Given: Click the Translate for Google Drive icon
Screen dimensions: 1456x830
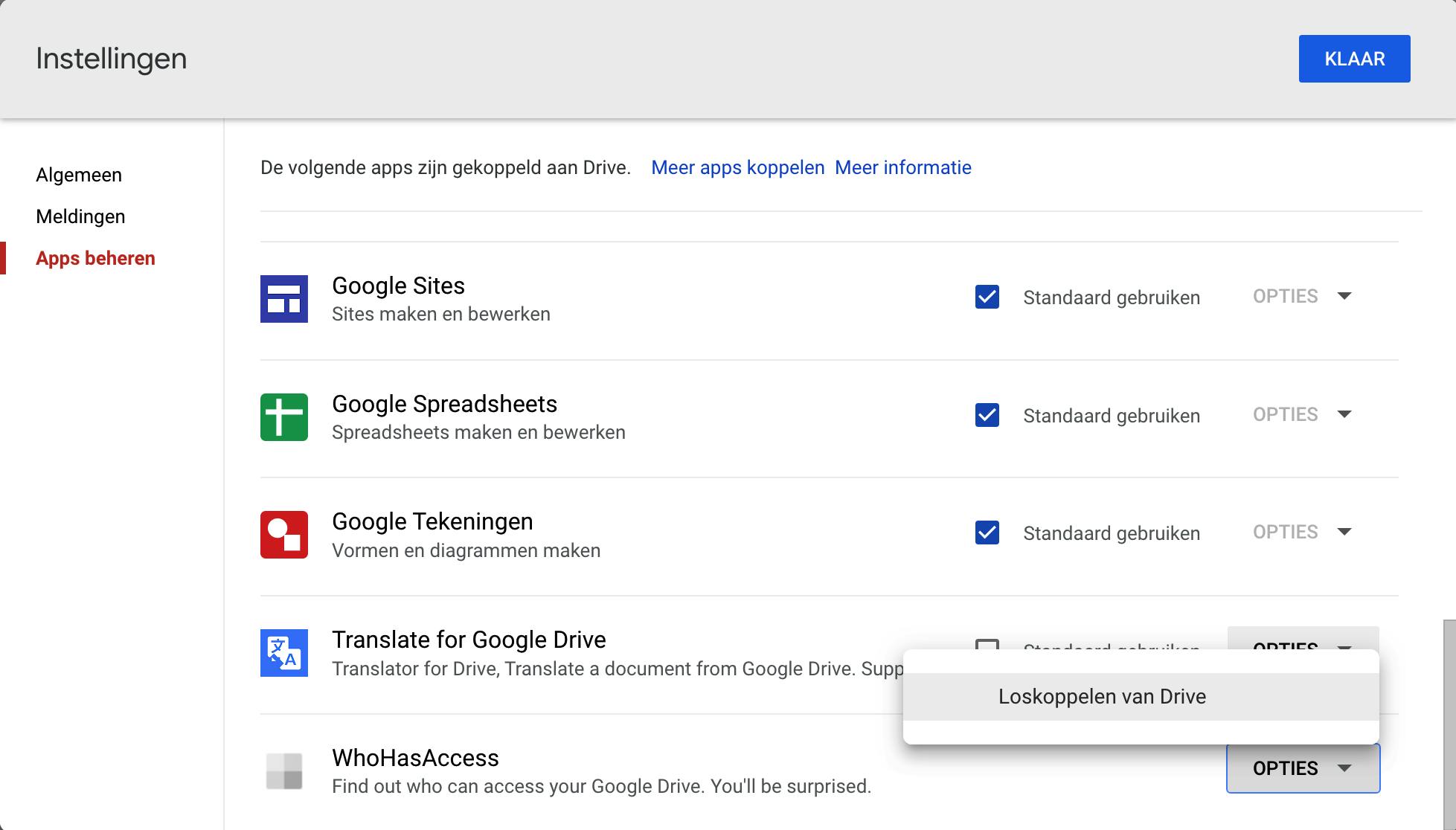Looking at the screenshot, I should tap(283, 653).
